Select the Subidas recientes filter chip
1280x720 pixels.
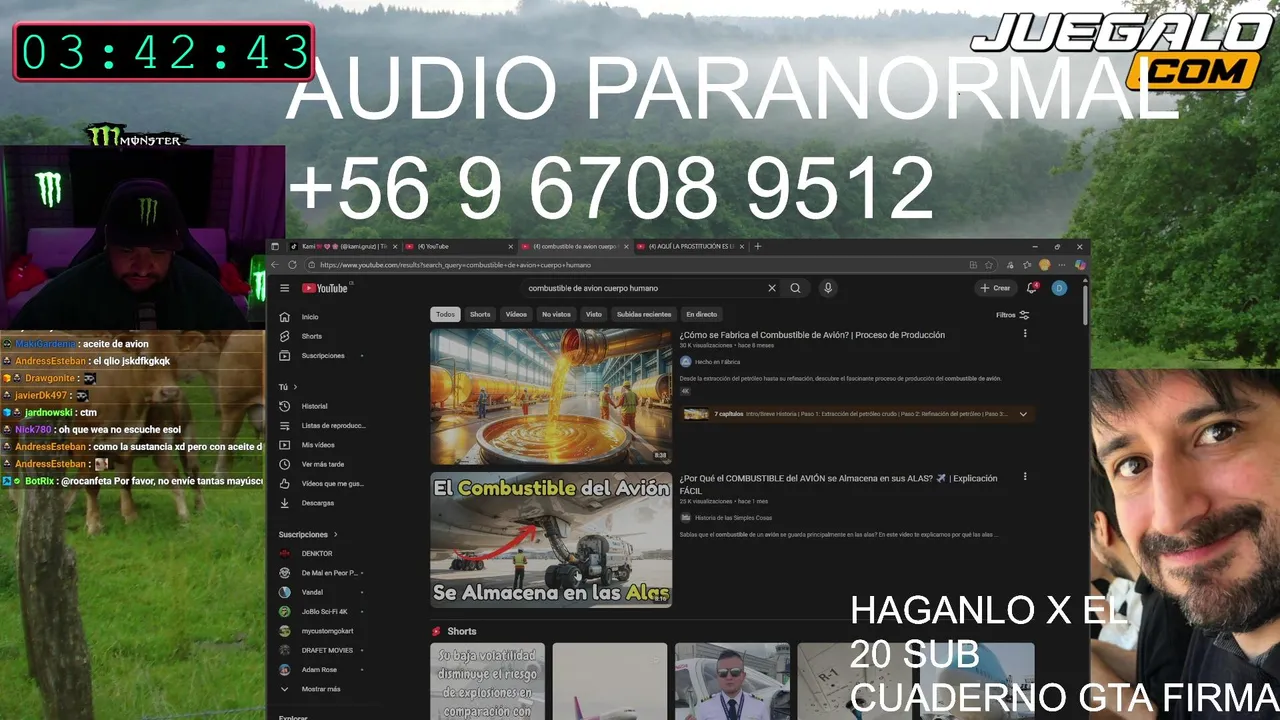(x=644, y=314)
